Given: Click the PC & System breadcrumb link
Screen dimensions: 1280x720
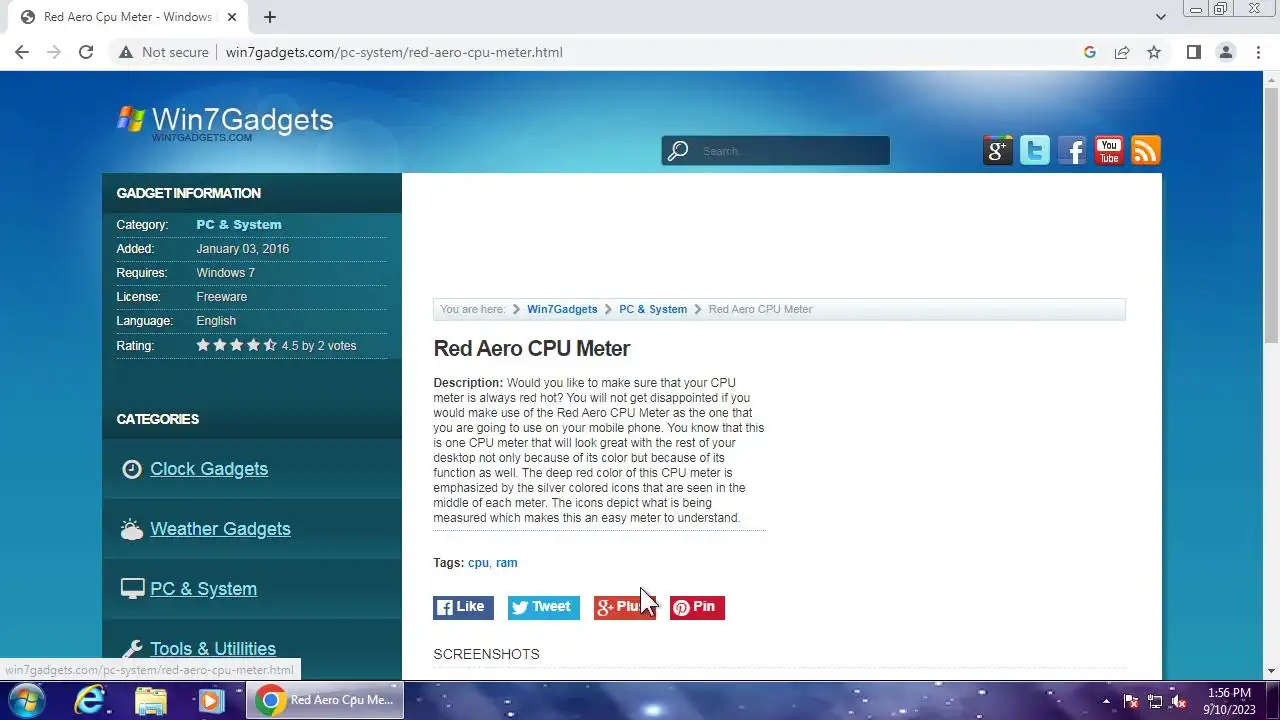Looking at the screenshot, I should coord(653,309).
